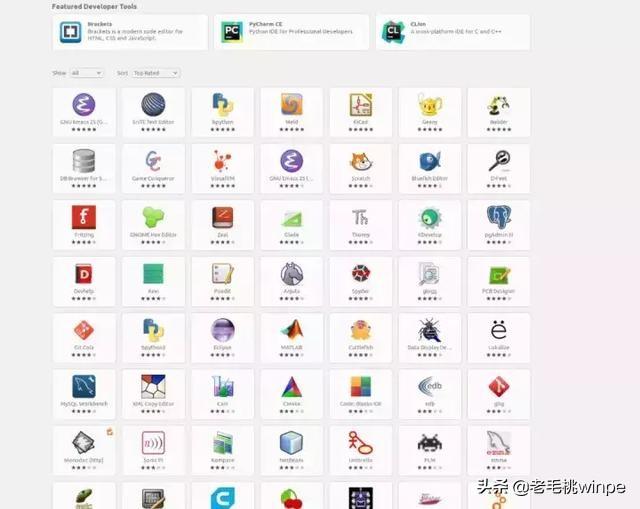640x509 pixels.
Task: Open the Git Cola app tile
Action: pos(84,338)
